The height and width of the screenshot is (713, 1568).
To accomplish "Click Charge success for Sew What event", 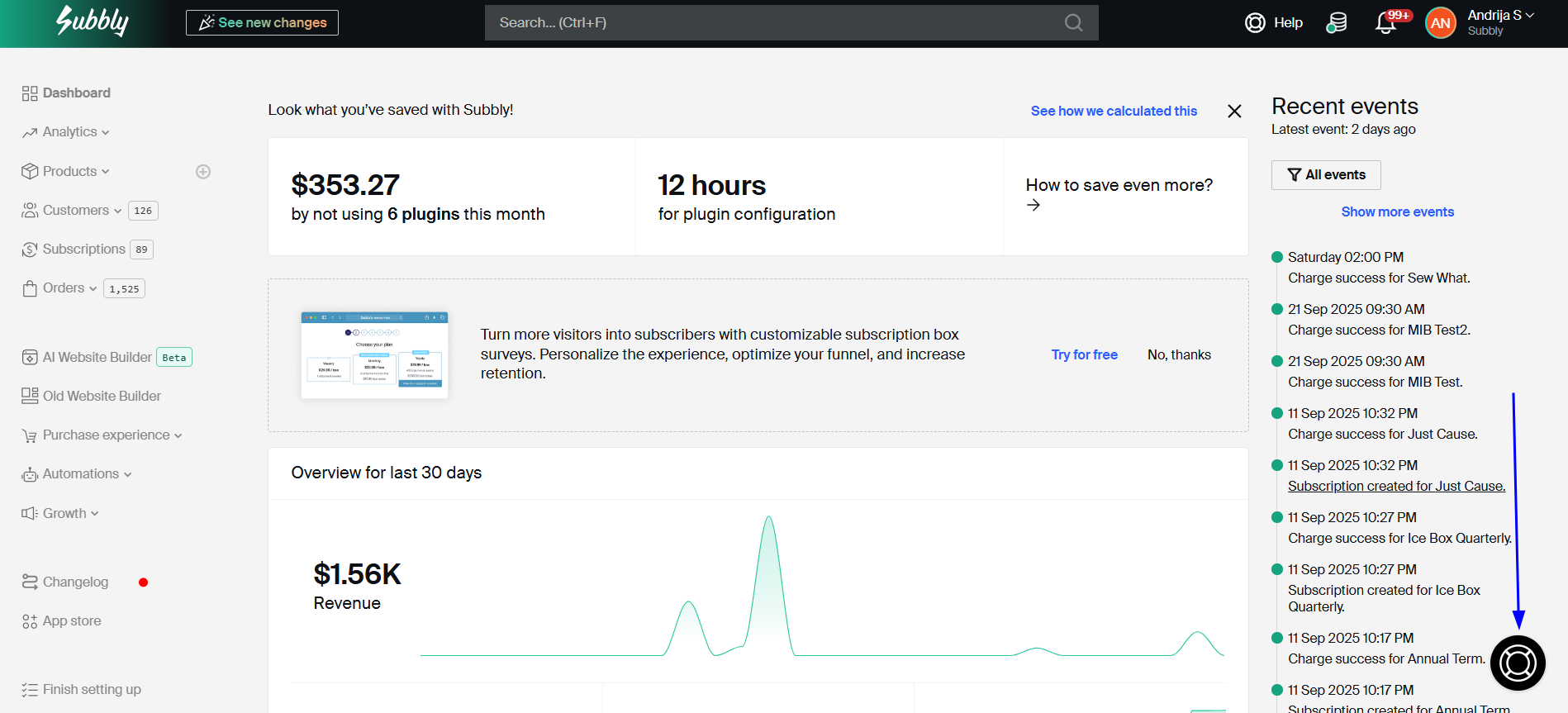I will 1379,278.
